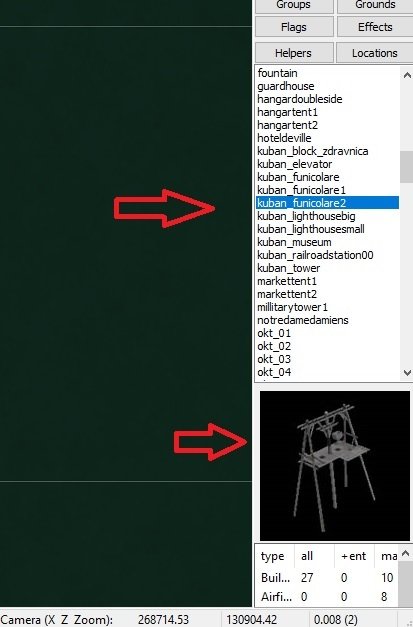The image size is (413, 627).
Task: Click the funicolare 3D preview thumbnail
Action: pos(335,466)
